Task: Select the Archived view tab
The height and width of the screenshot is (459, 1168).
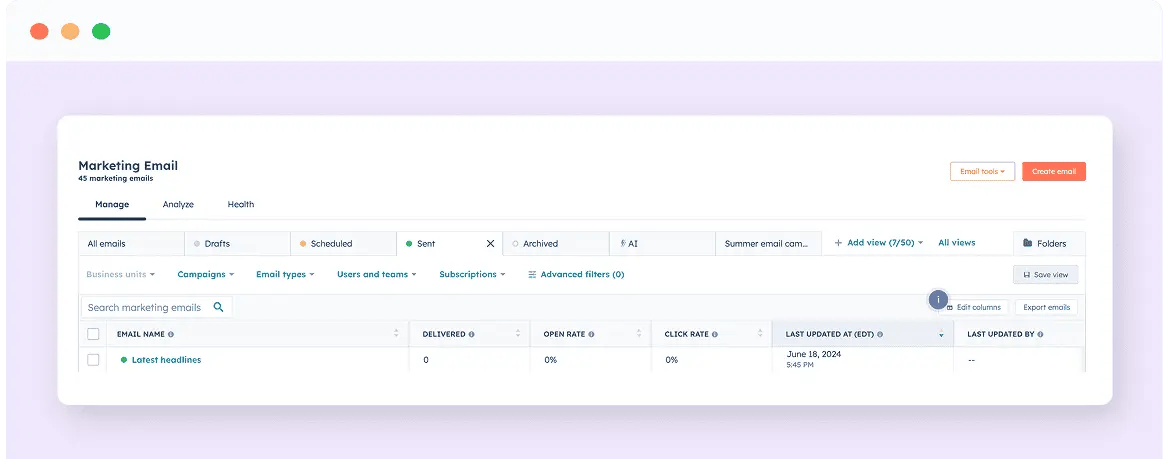Action: 556,244
